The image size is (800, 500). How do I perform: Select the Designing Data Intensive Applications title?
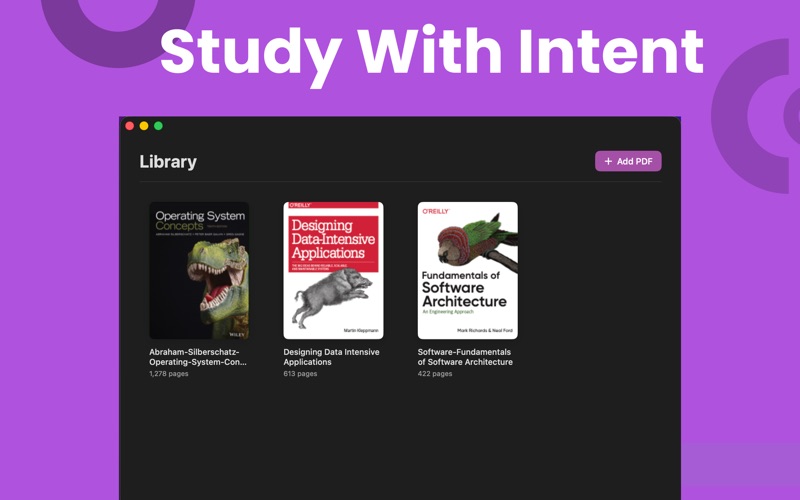coord(331,357)
